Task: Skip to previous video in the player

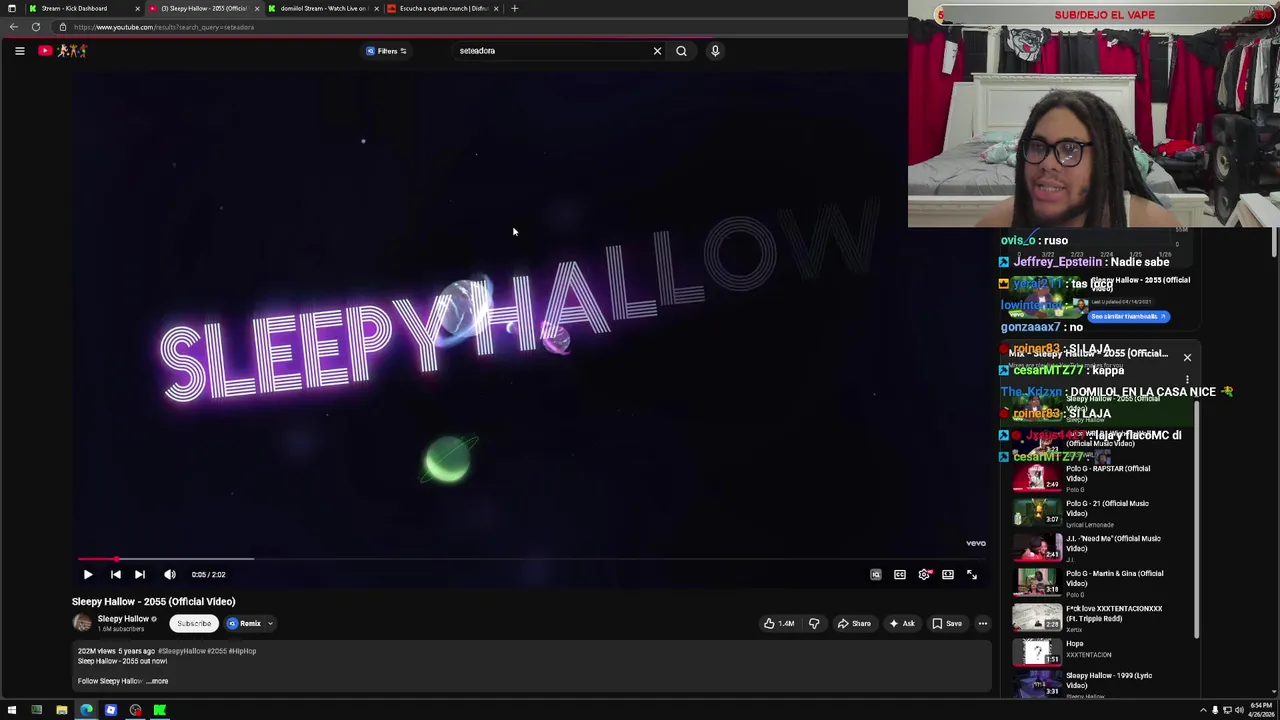Action: coord(115,575)
